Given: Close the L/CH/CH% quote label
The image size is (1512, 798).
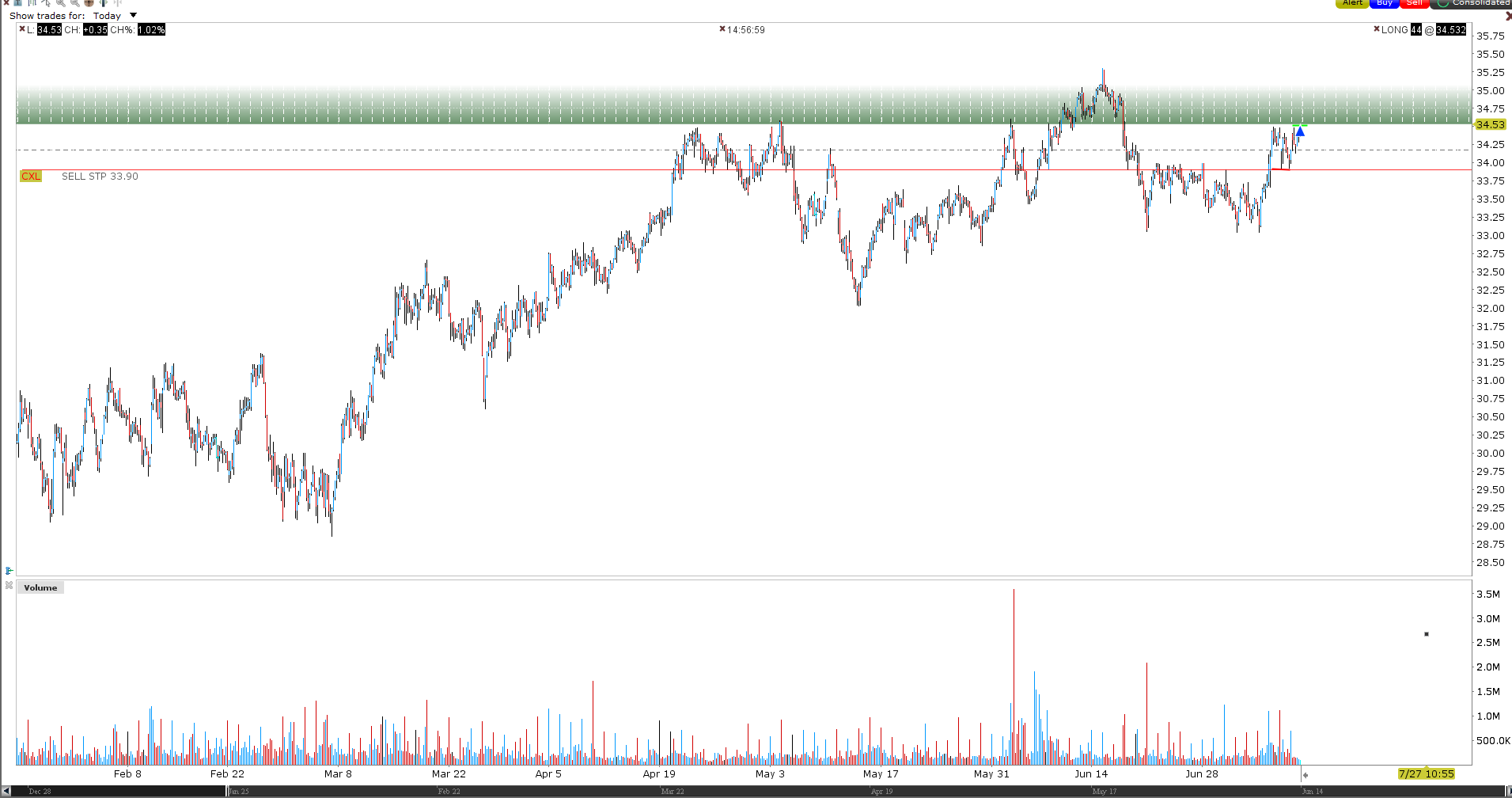Looking at the screenshot, I should click(22, 29).
